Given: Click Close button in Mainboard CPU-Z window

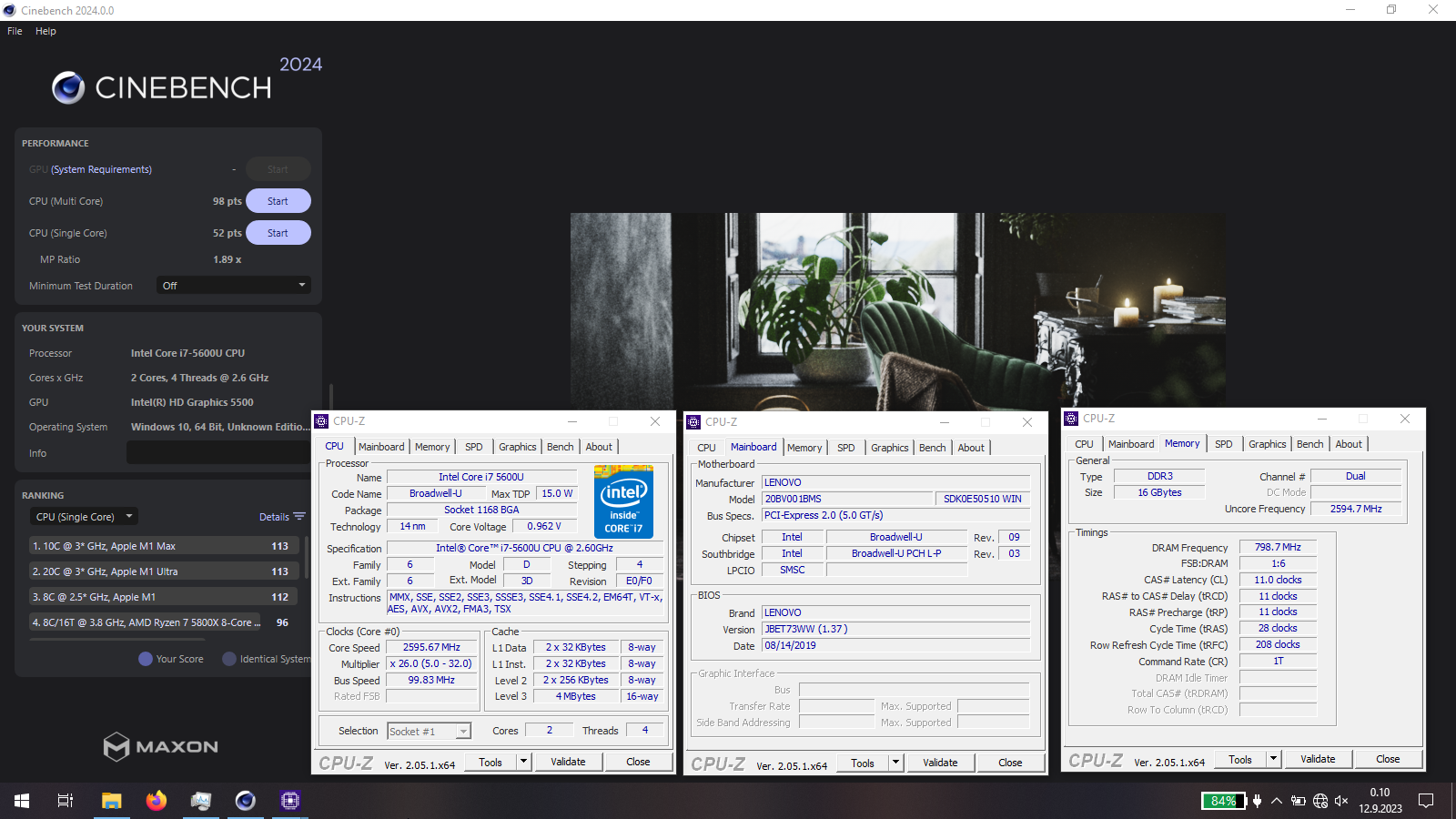Looking at the screenshot, I should (1010, 763).
